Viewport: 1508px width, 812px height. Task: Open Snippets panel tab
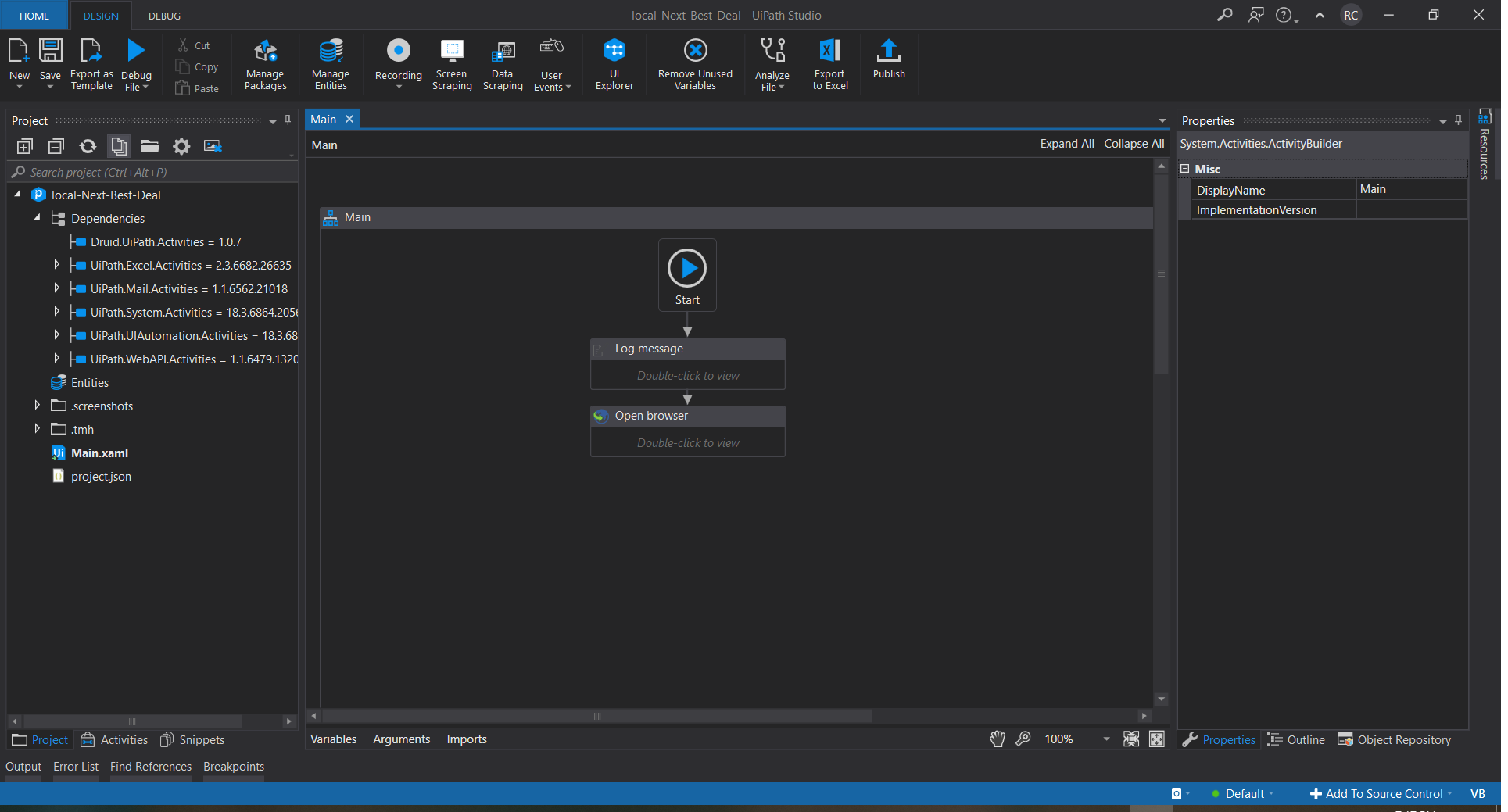(192, 740)
